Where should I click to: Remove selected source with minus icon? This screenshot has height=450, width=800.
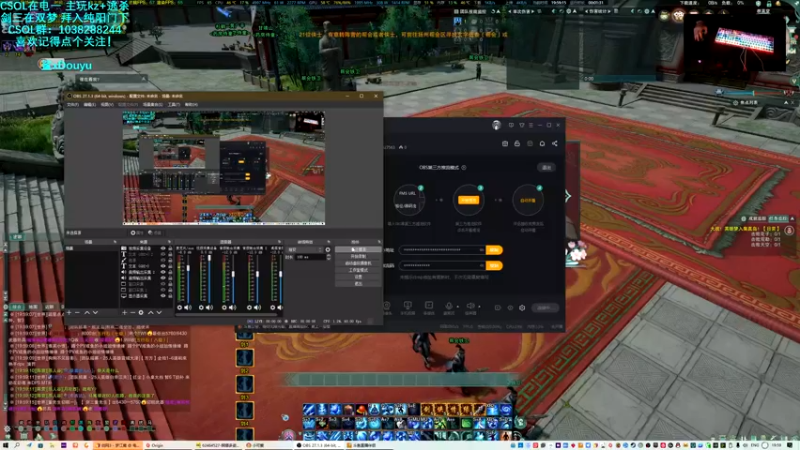point(133,312)
